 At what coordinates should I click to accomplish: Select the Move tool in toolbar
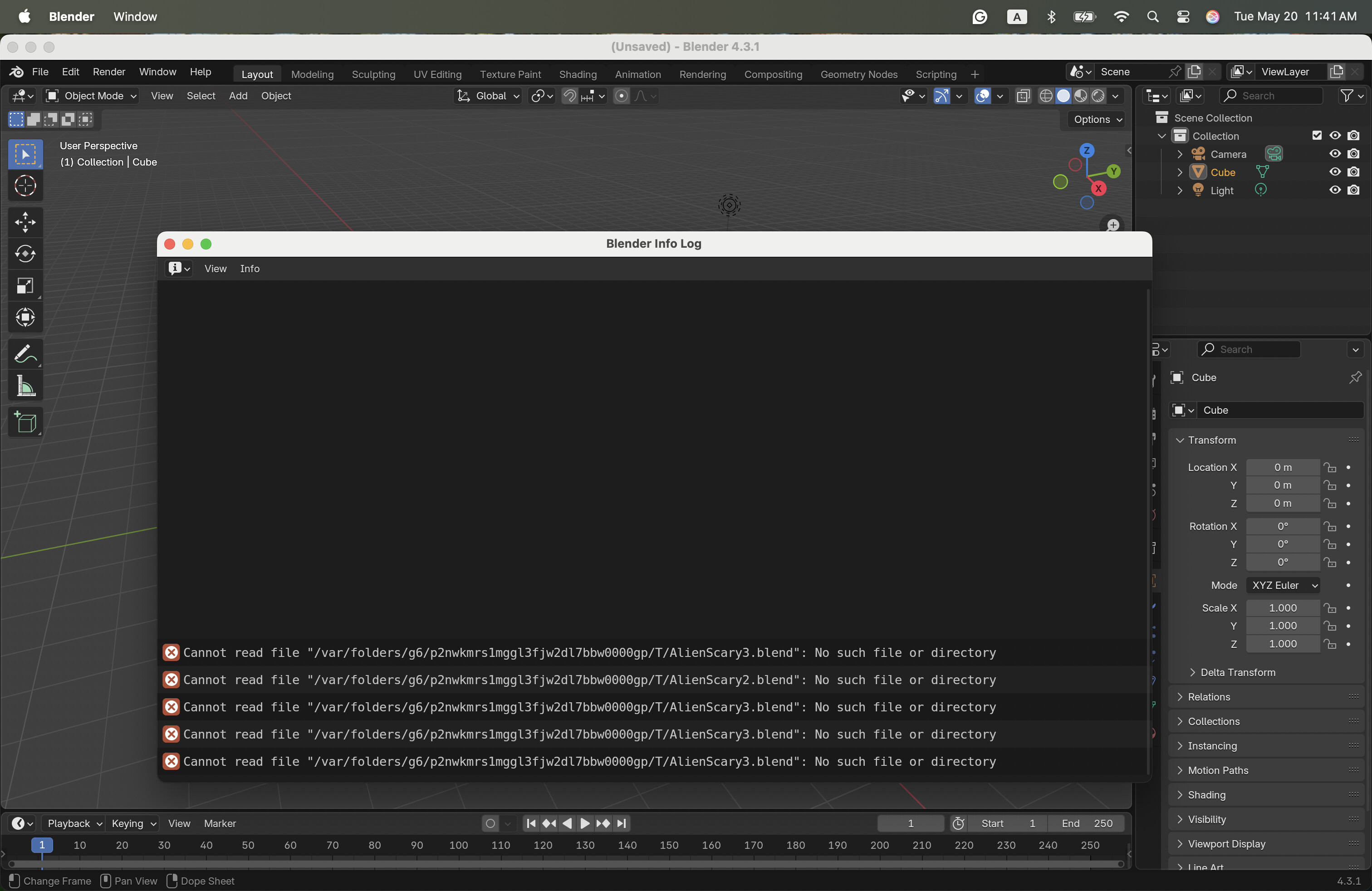pyautogui.click(x=25, y=222)
